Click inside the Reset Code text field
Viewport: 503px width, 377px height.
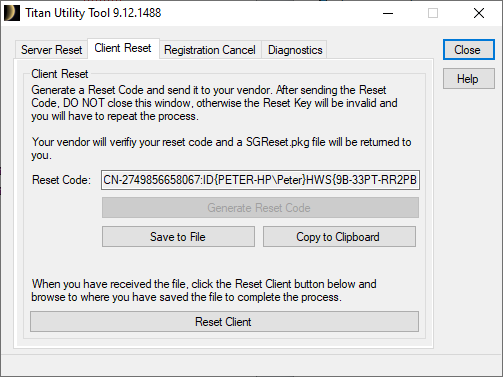point(260,180)
